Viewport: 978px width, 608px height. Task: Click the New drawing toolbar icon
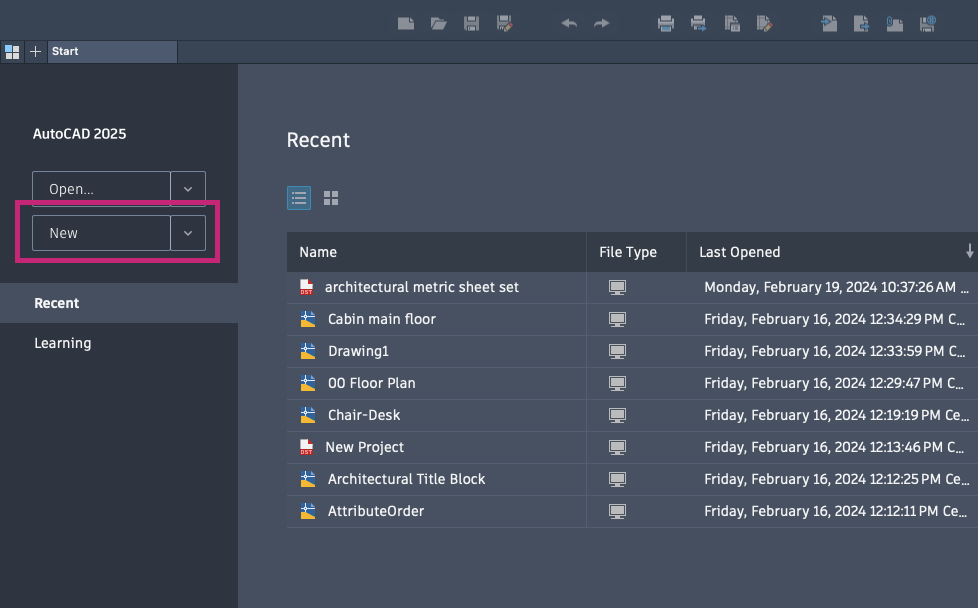click(406, 24)
